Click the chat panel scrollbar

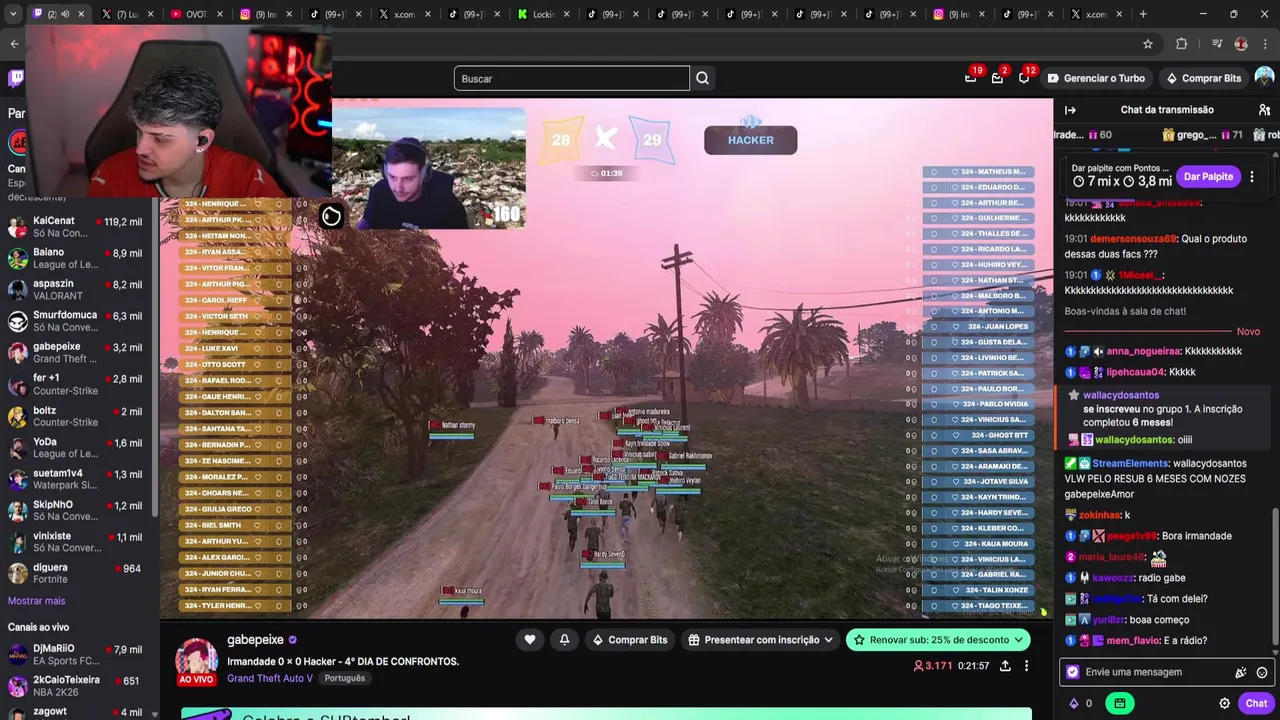click(1275, 575)
